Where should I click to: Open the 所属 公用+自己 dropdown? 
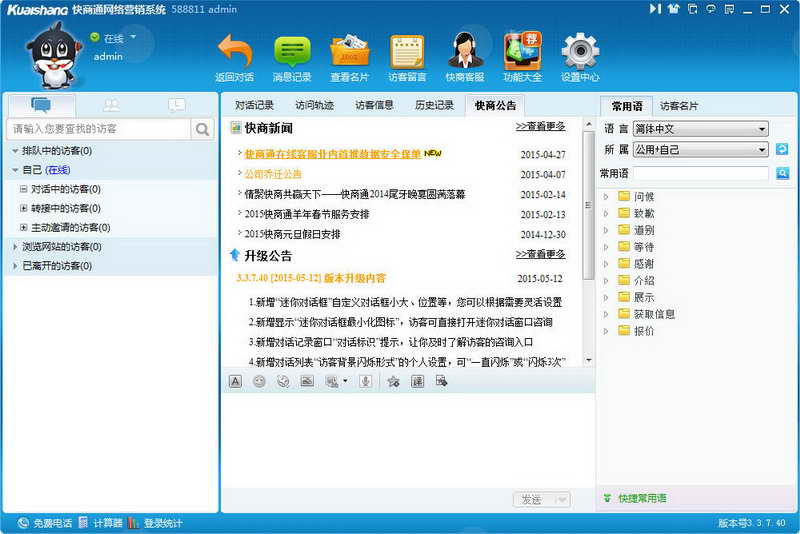701,149
